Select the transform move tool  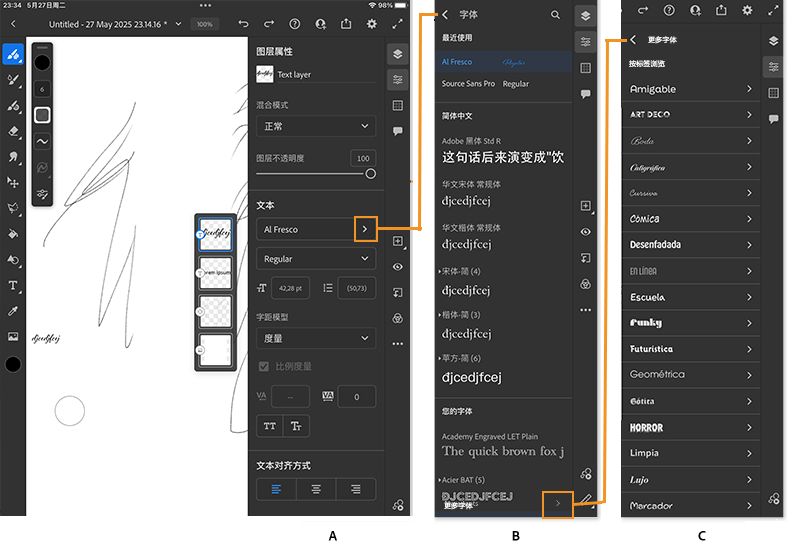(13, 183)
